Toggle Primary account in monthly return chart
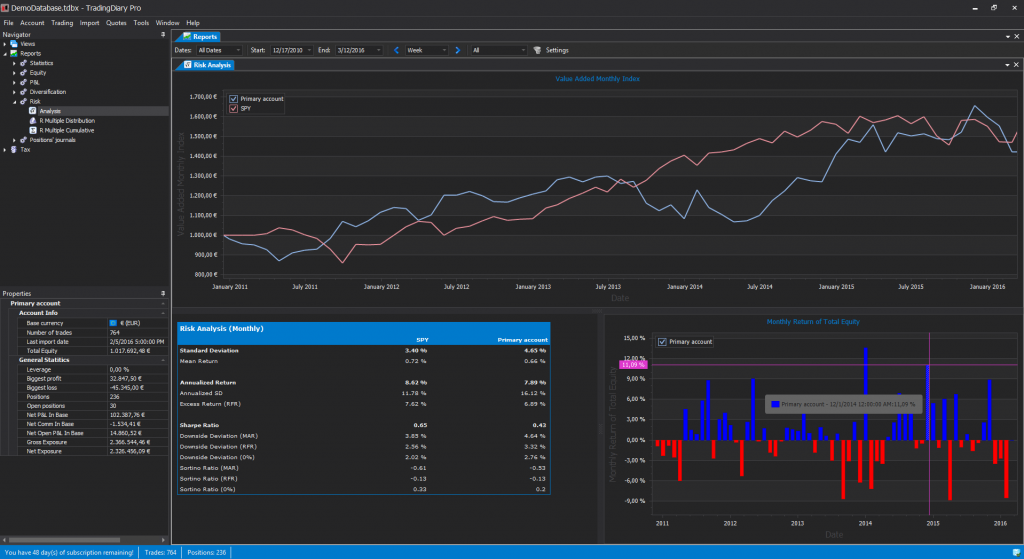This screenshot has height=559, width=1024. tap(662, 342)
